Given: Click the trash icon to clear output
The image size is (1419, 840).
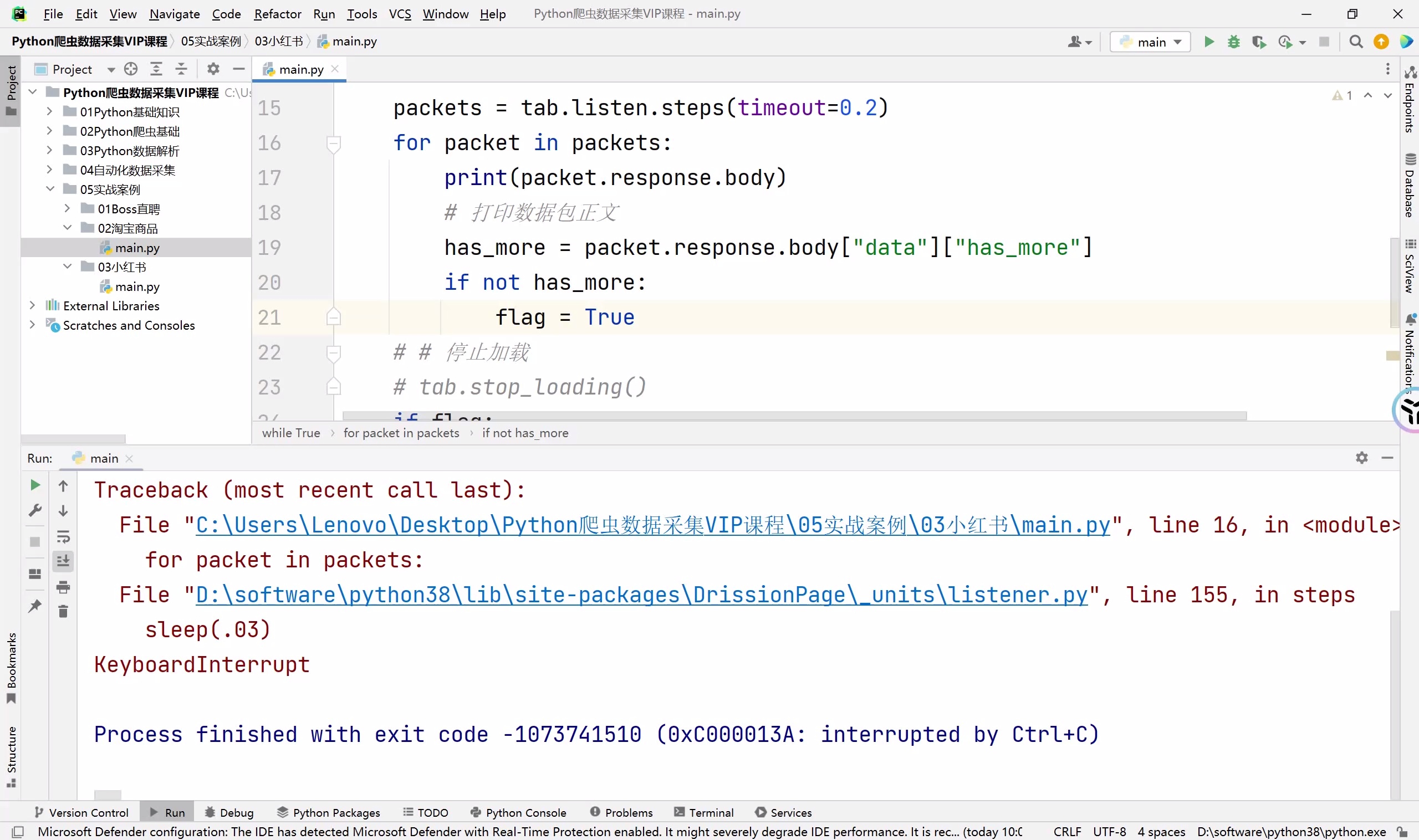Looking at the screenshot, I should [x=63, y=611].
